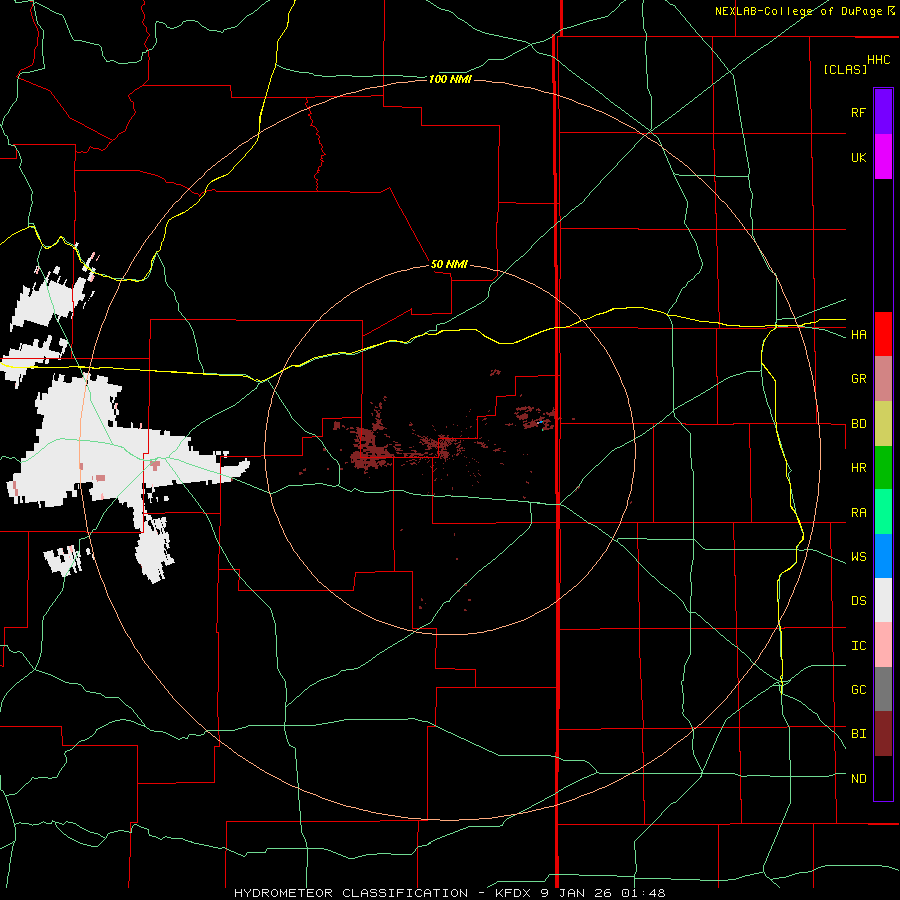This screenshot has width=900, height=900.
Task: Click the purple RF legend color swatch
Action: [x=883, y=112]
